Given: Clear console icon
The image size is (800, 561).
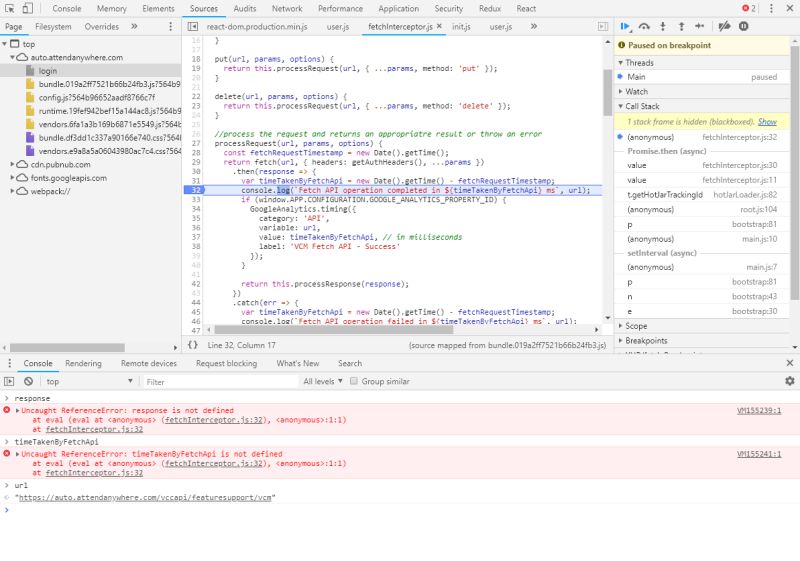Looking at the screenshot, I should coord(29,381).
